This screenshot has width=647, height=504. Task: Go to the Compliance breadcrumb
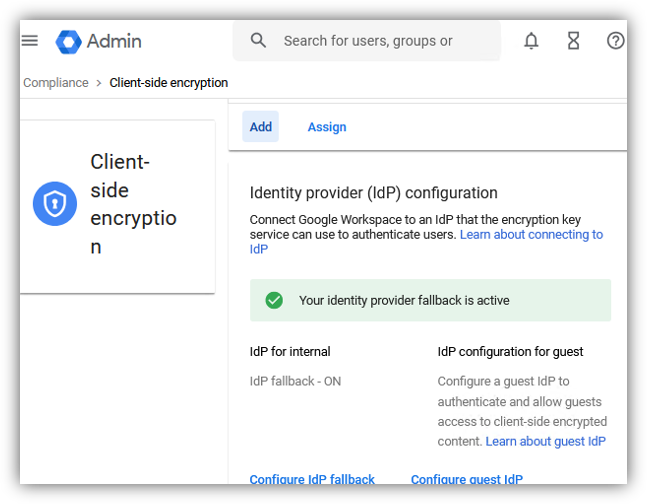pyautogui.click(x=56, y=83)
